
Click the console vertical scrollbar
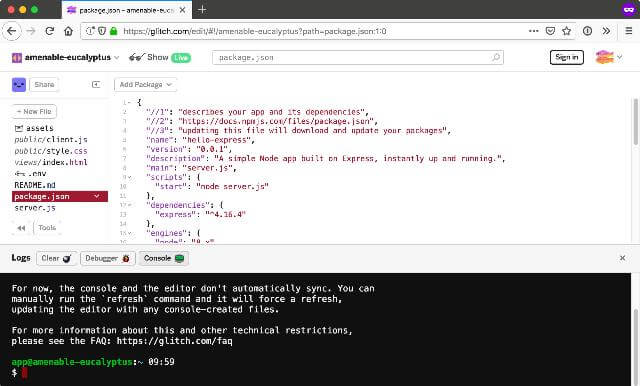point(636,347)
